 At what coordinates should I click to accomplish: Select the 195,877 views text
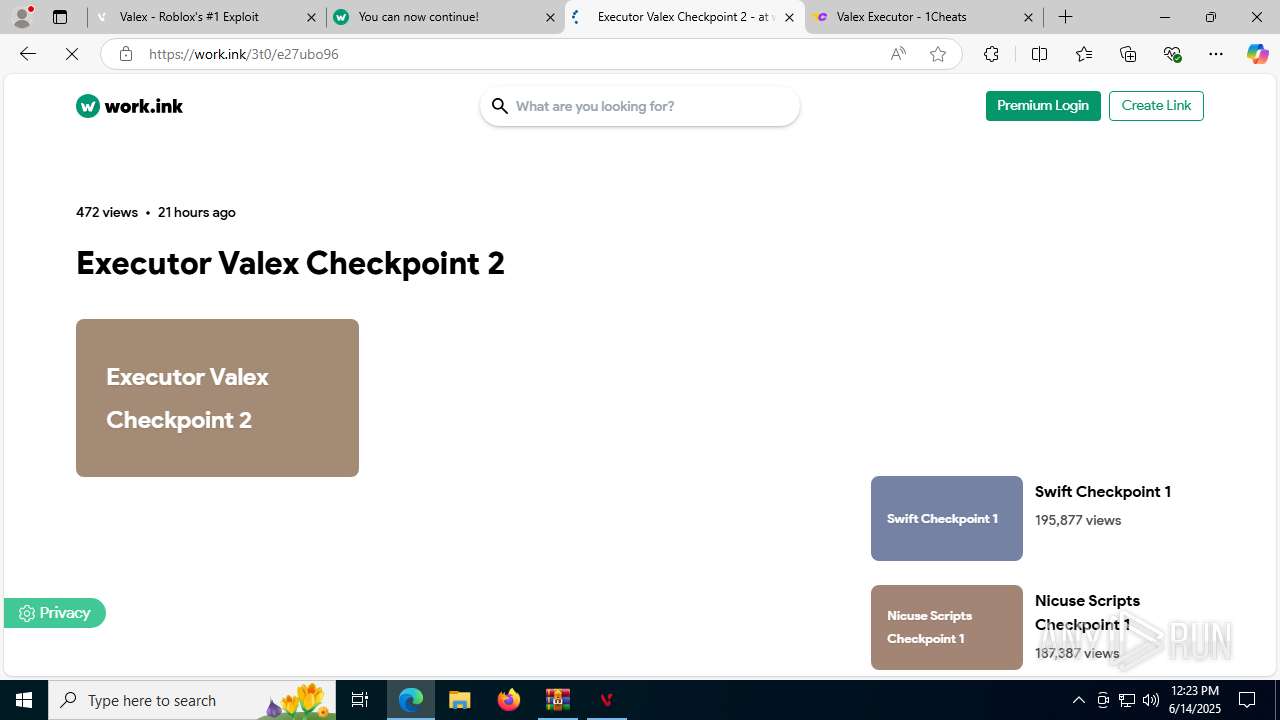pos(1078,520)
